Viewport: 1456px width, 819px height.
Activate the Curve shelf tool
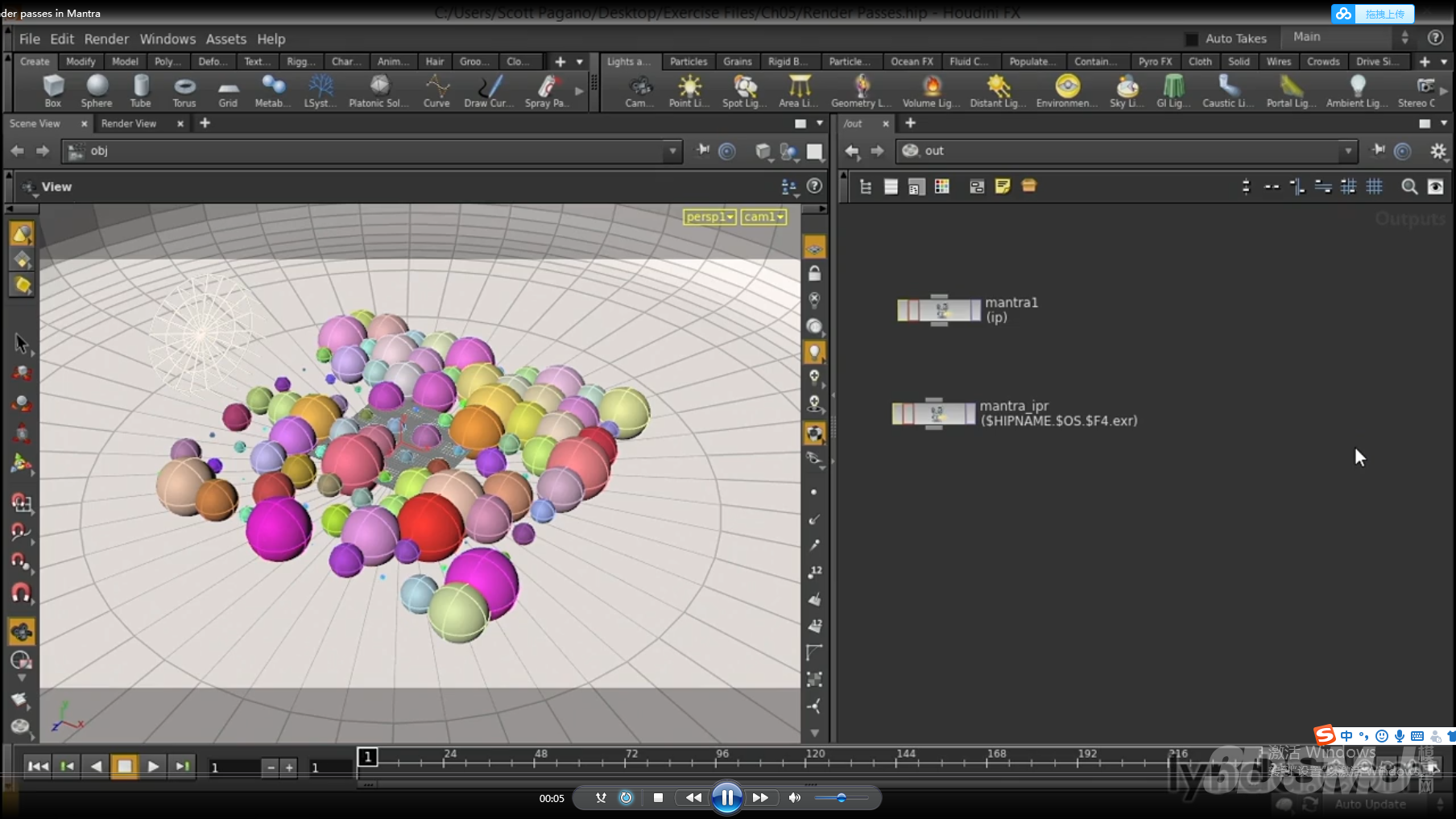[x=436, y=90]
